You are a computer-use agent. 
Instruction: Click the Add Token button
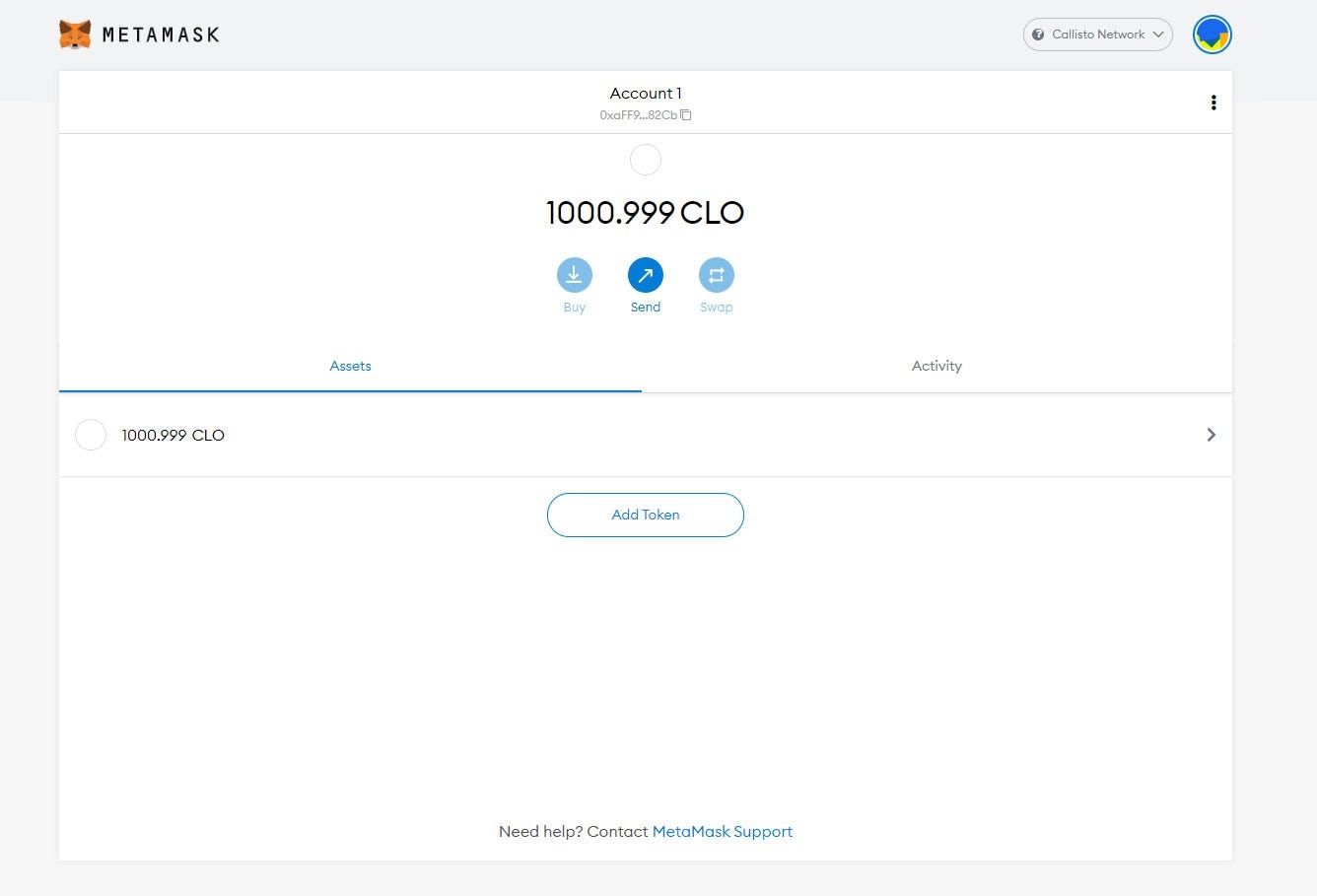pyautogui.click(x=646, y=515)
